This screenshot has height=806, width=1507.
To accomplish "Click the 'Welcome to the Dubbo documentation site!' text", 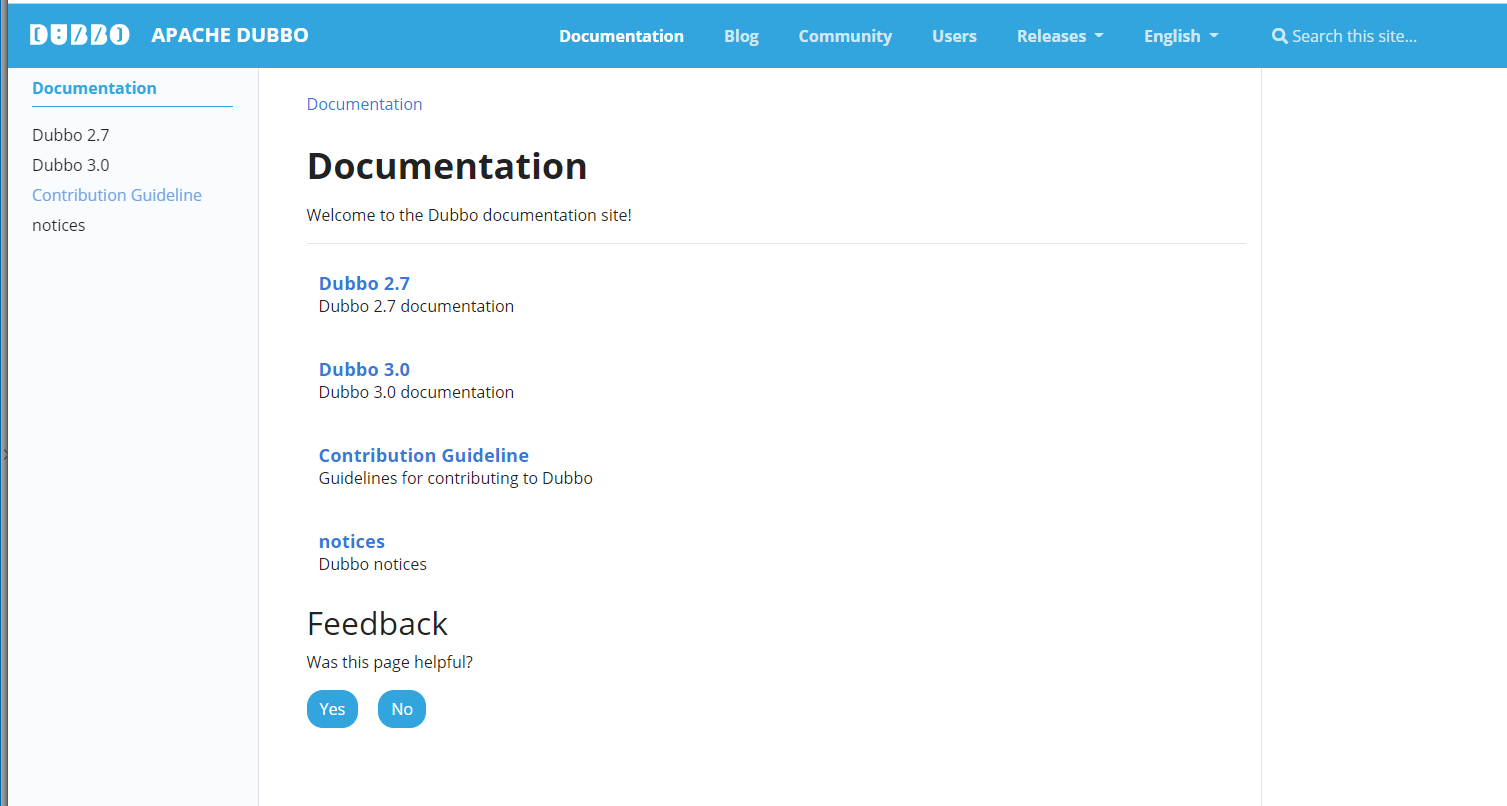I will 469,215.
